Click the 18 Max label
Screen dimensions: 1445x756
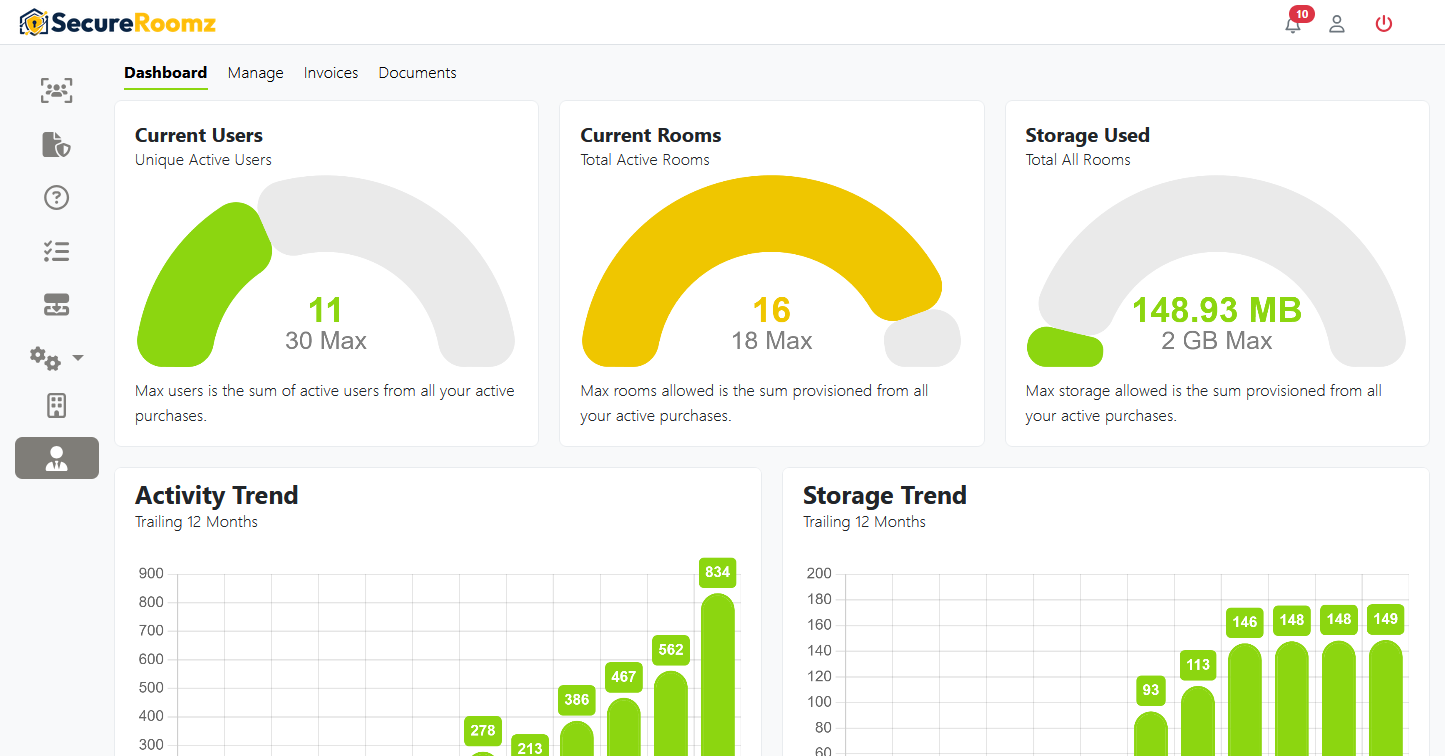tap(771, 341)
